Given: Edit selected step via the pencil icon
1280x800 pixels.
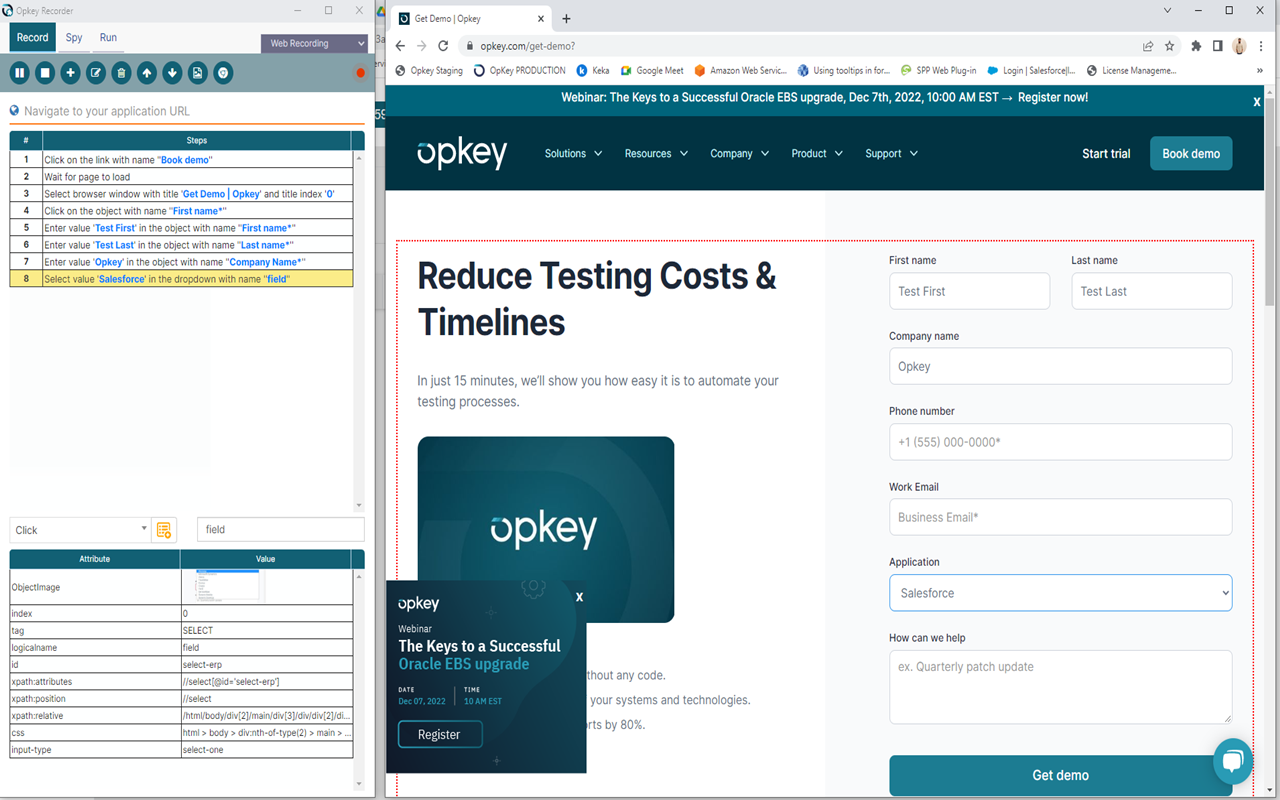Looking at the screenshot, I should click(x=94, y=72).
